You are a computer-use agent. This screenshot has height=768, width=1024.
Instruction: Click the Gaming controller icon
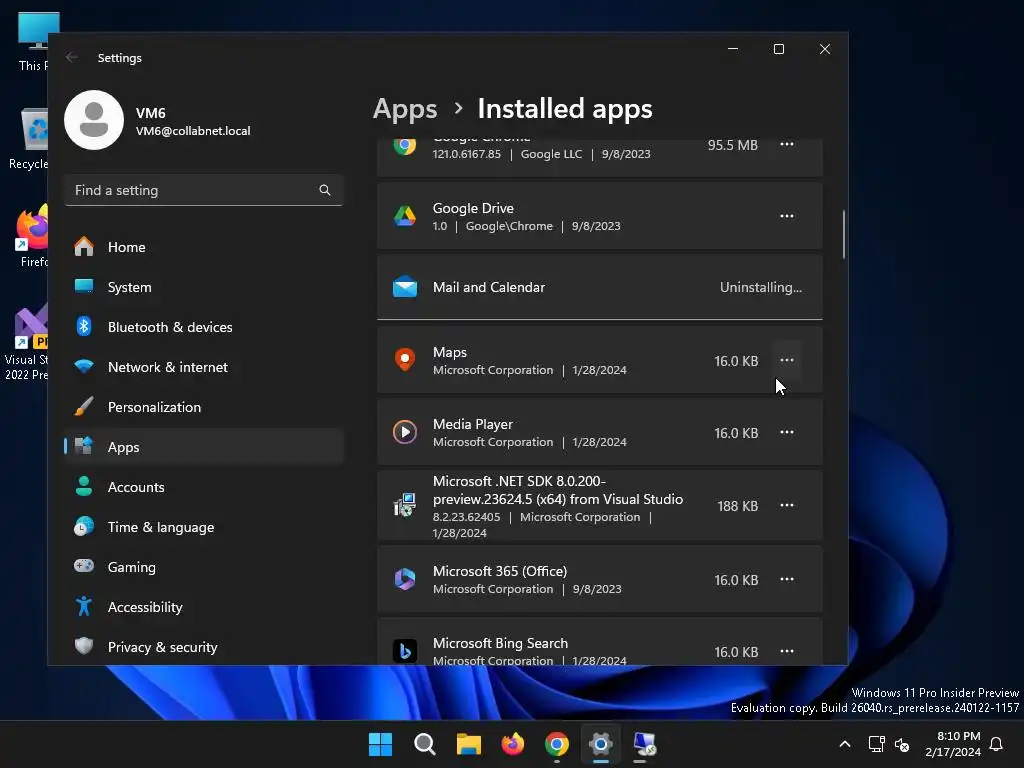(x=84, y=566)
